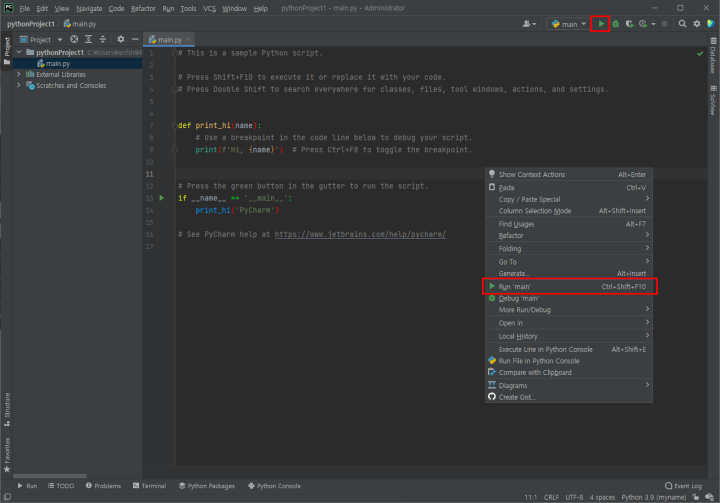This screenshot has width=720, height=503.
Task: Open the Navigate menu
Action: pos(89,8)
